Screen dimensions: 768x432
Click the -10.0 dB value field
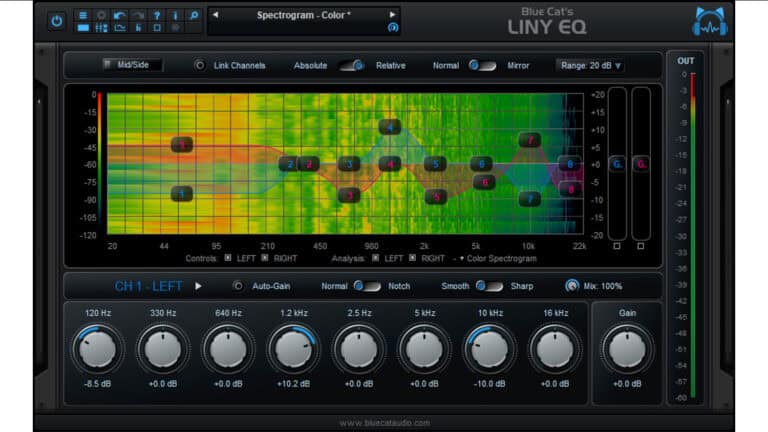pos(489,384)
